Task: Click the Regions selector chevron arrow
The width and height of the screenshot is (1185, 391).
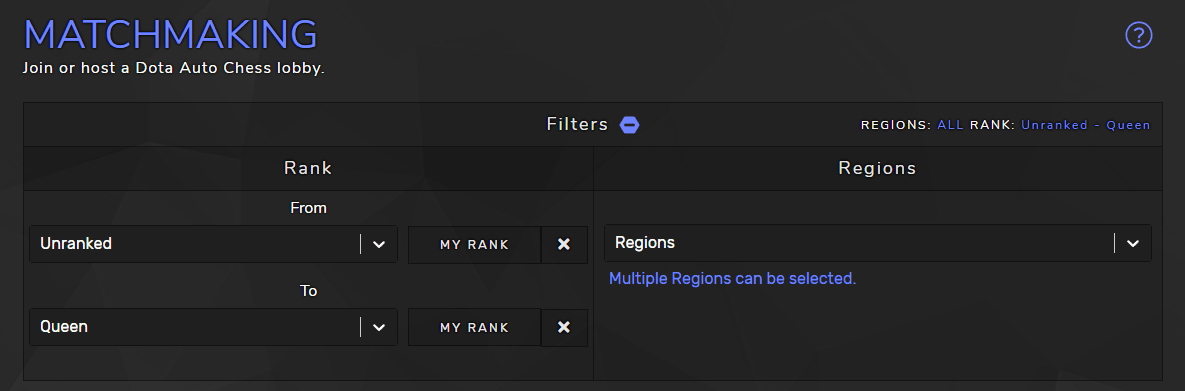Action: click(1132, 244)
